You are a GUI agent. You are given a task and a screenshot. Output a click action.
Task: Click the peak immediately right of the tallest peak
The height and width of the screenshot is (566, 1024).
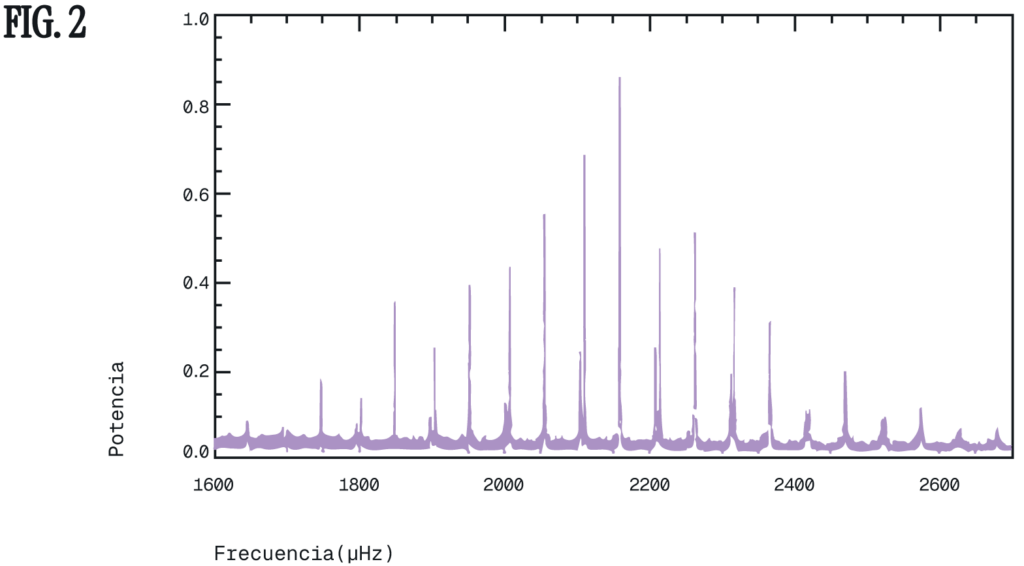(659, 249)
